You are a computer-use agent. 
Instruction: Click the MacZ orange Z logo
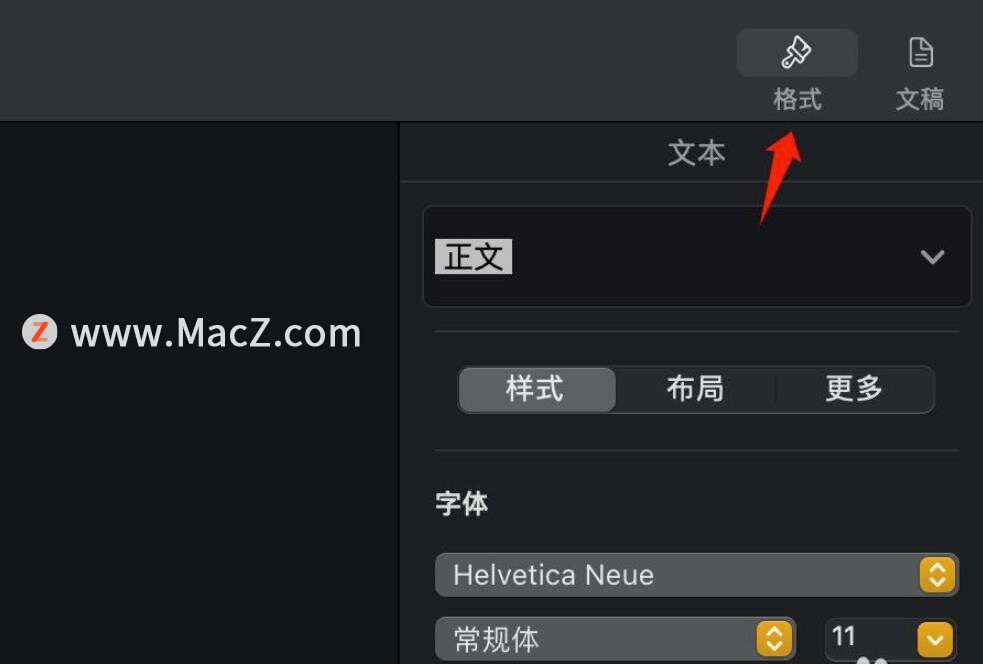click(39, 332)
